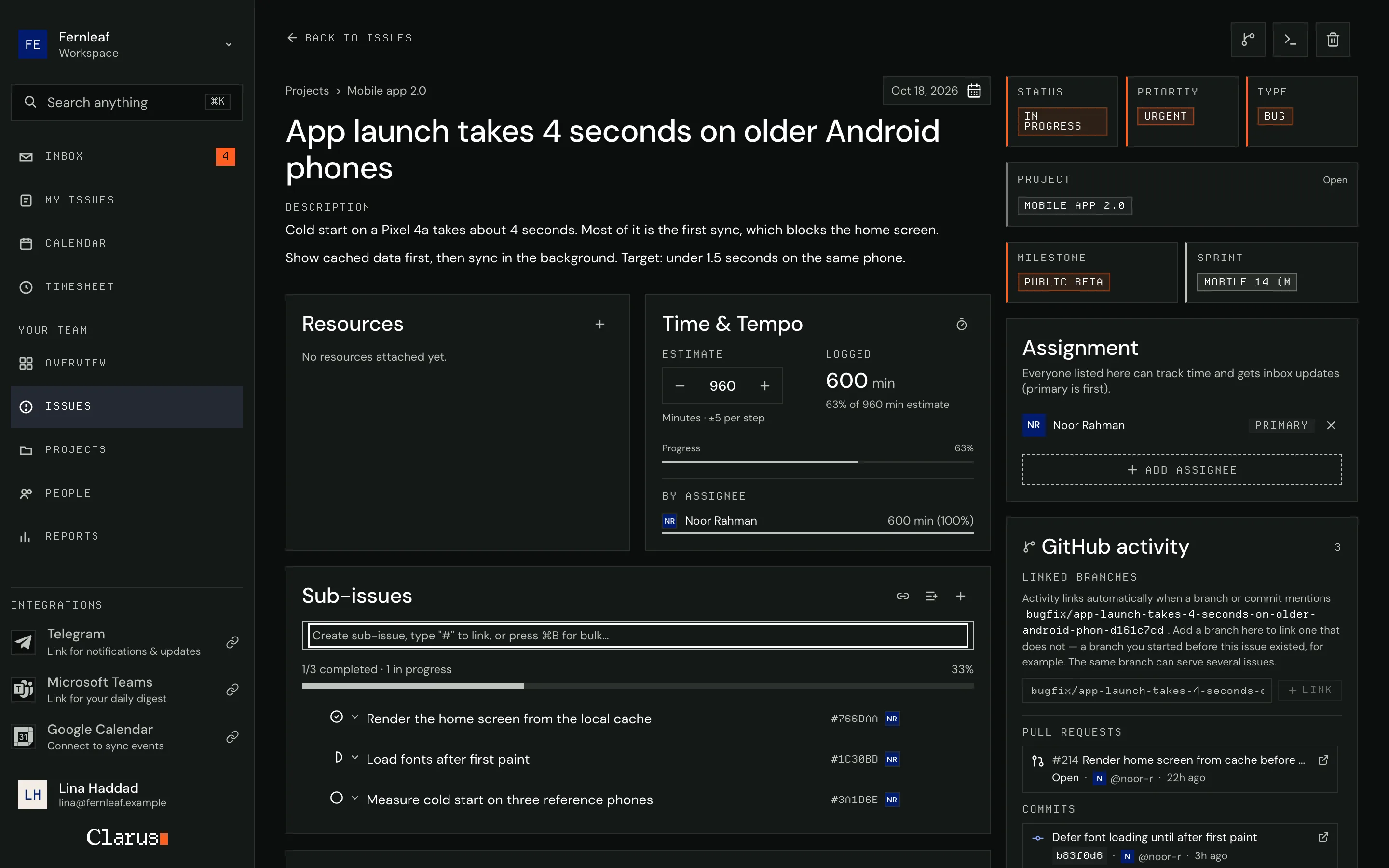Click the Link branch button
Screen dimensions: 1389x868
click(1310, 690)
